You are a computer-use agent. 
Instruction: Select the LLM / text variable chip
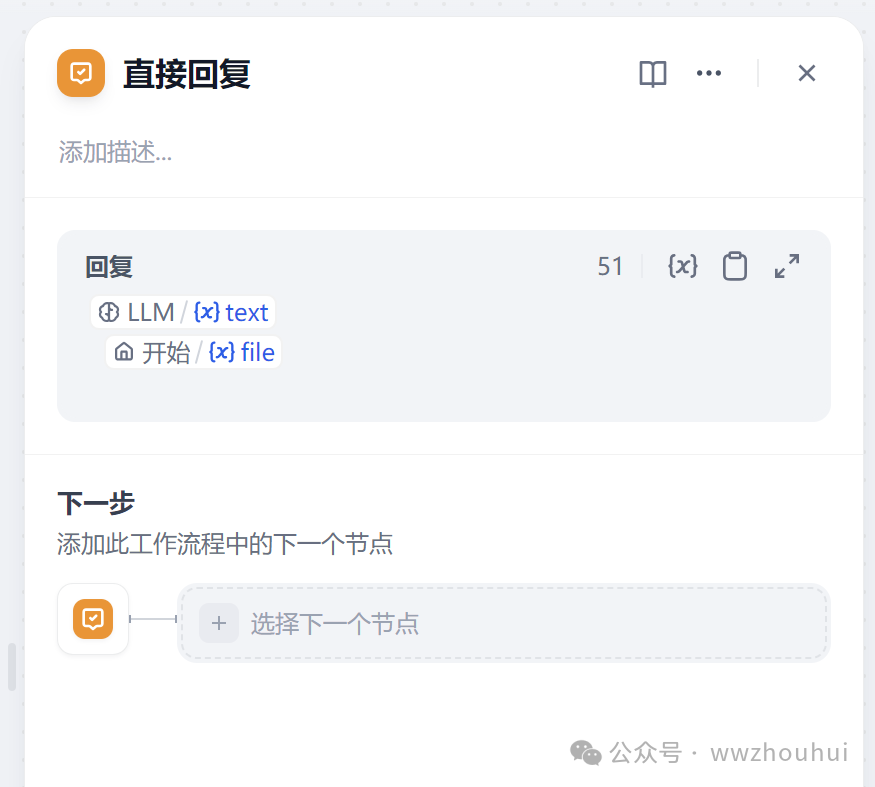(x=183, y=312)
